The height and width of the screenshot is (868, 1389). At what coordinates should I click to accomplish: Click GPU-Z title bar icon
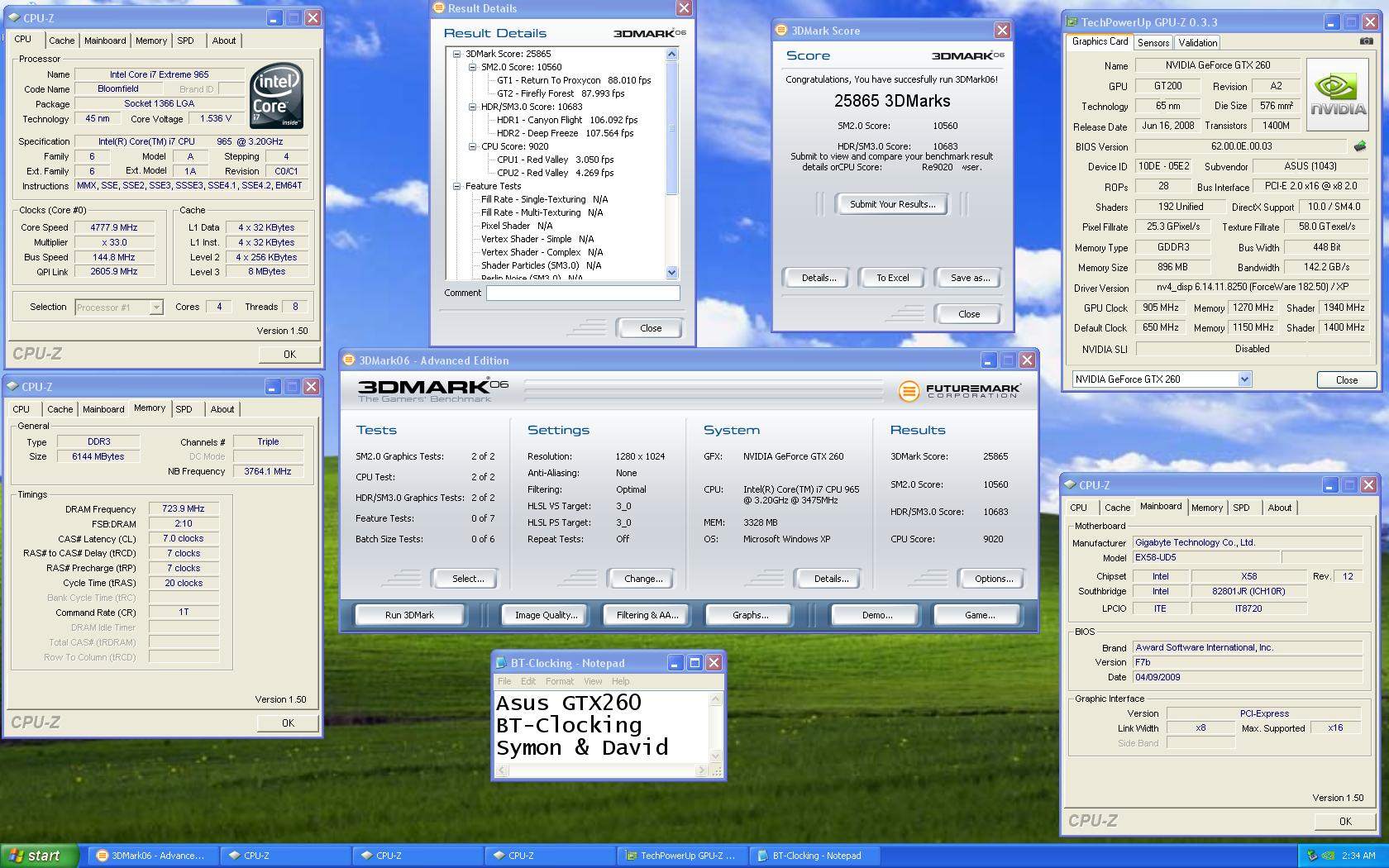1072,22
